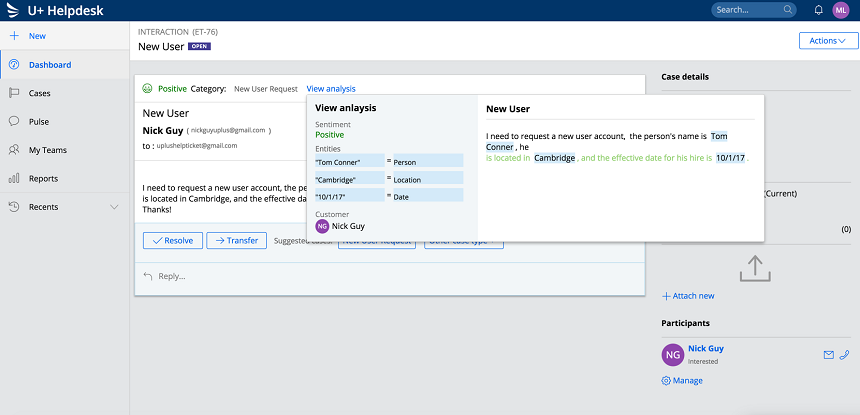This screenshot has width=860, height=415.
Task: Click the phone icon beside Nick Guy
Action: pyautogui.click(x=845, y=355)
